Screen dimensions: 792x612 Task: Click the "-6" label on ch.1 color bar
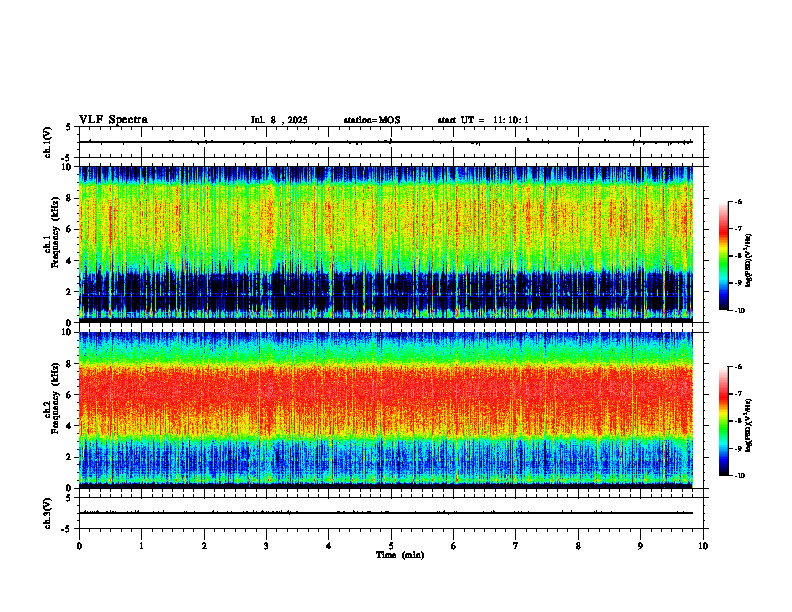(739, 202)
